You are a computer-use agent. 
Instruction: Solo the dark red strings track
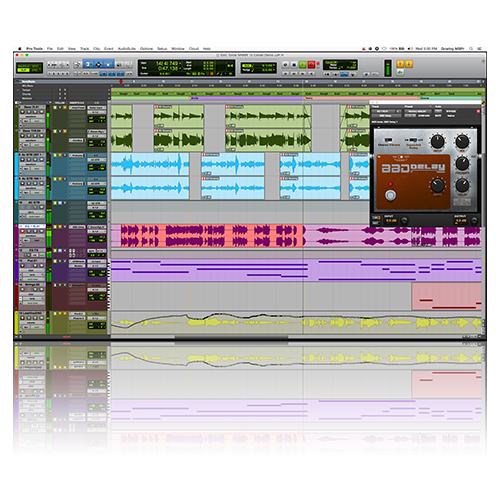pos(35,289)
